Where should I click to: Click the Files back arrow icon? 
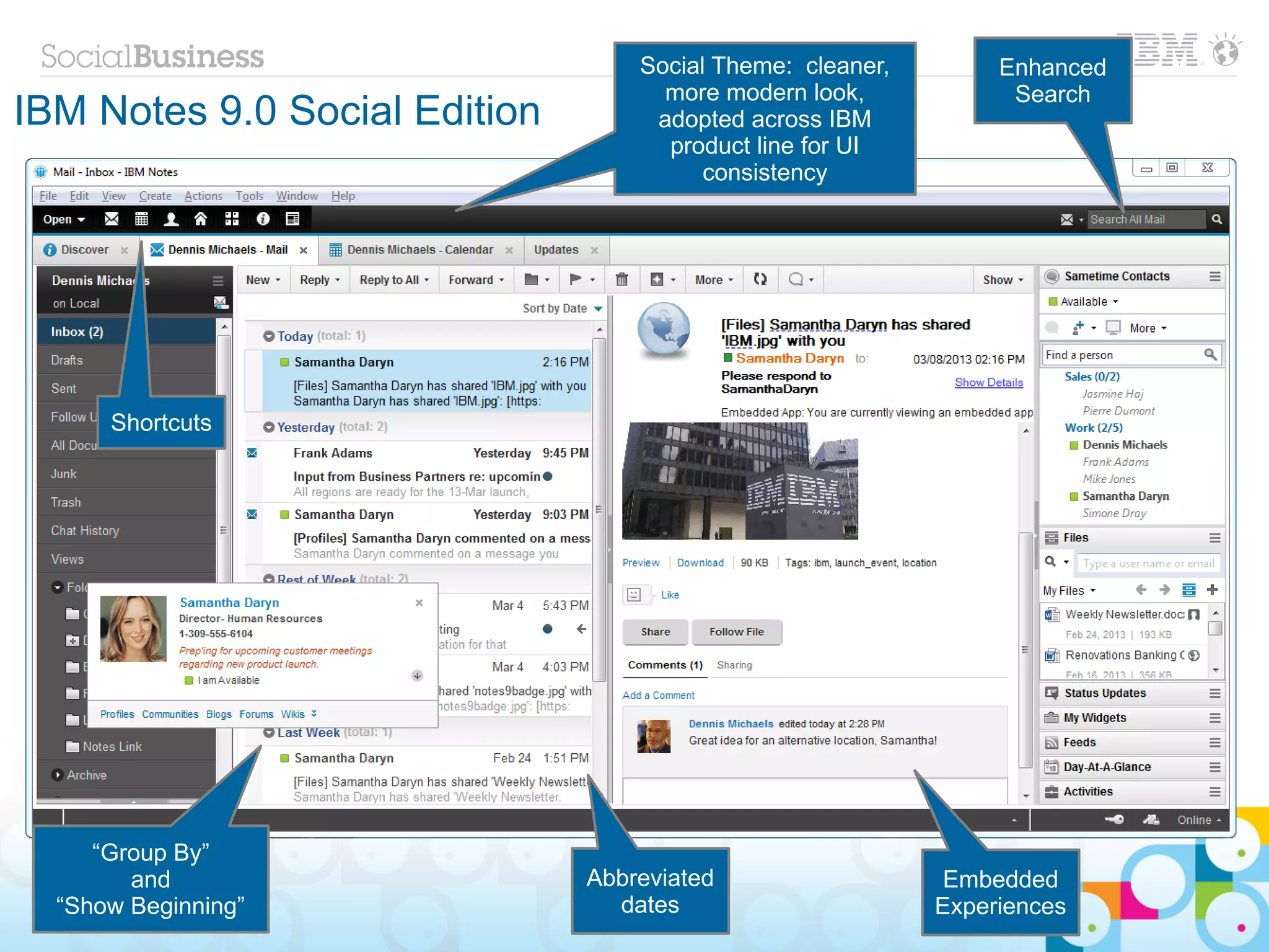pos(1141,590)
